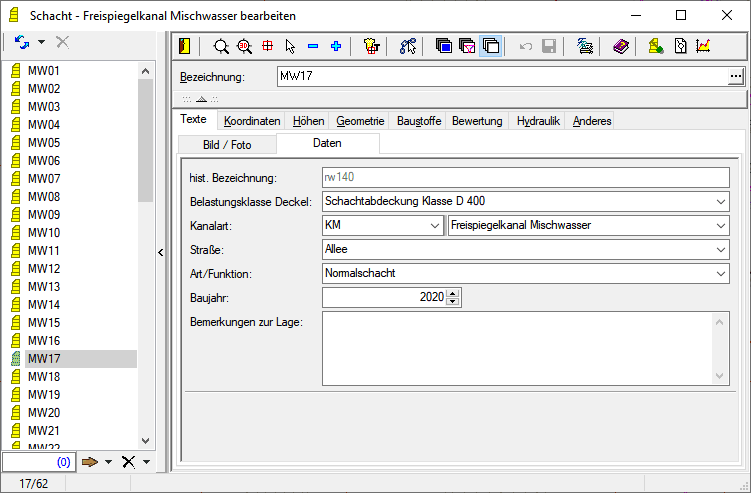Click the chart diagram icon in toolbar

pos(703,46)
